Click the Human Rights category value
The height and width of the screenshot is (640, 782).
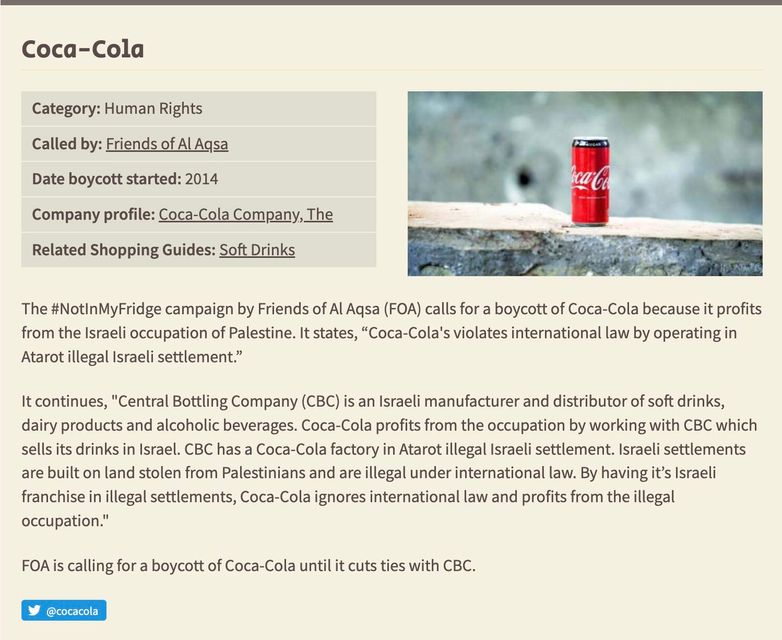coord(153,108)
